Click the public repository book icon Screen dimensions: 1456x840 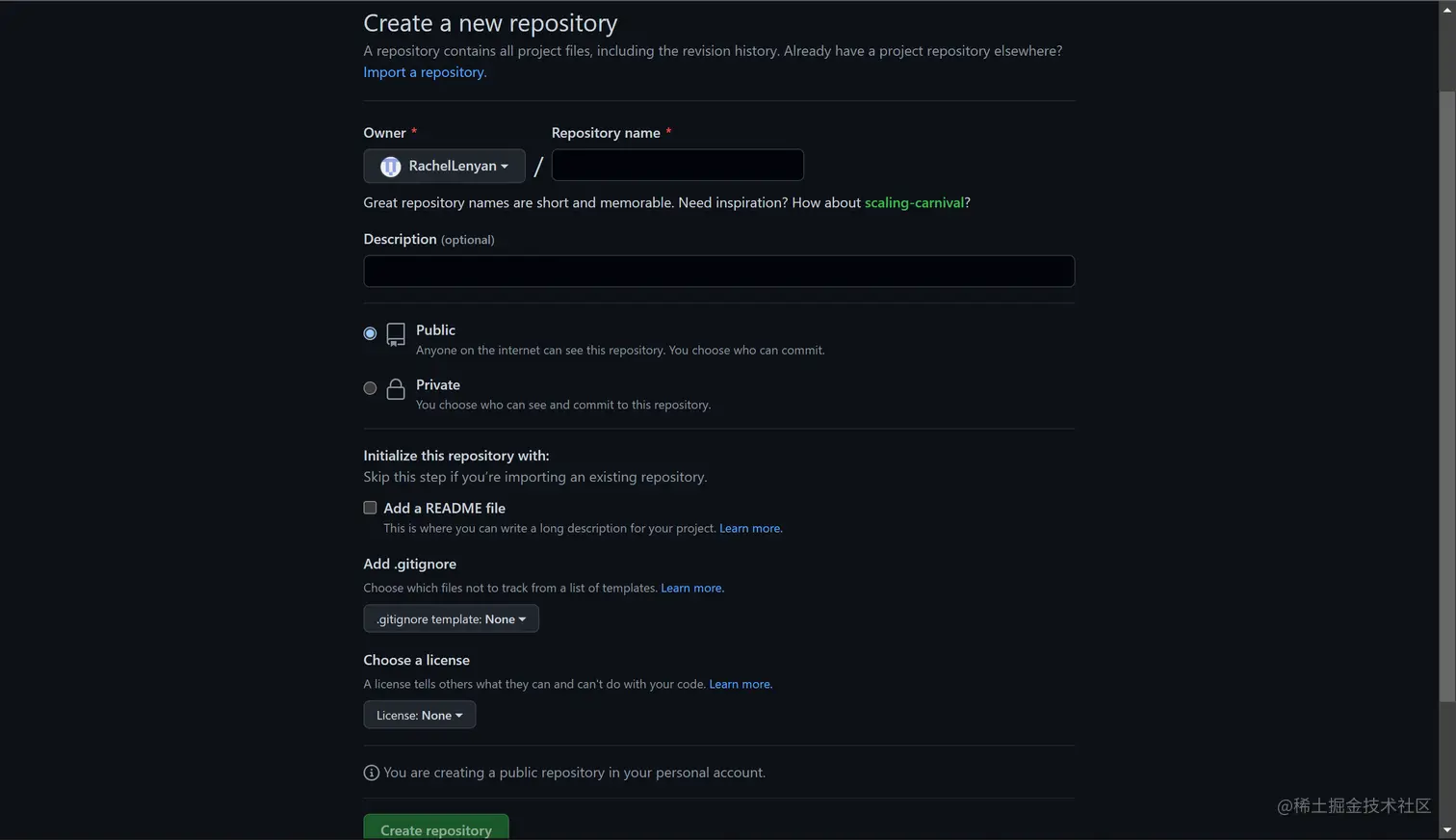tap(396, 334)
